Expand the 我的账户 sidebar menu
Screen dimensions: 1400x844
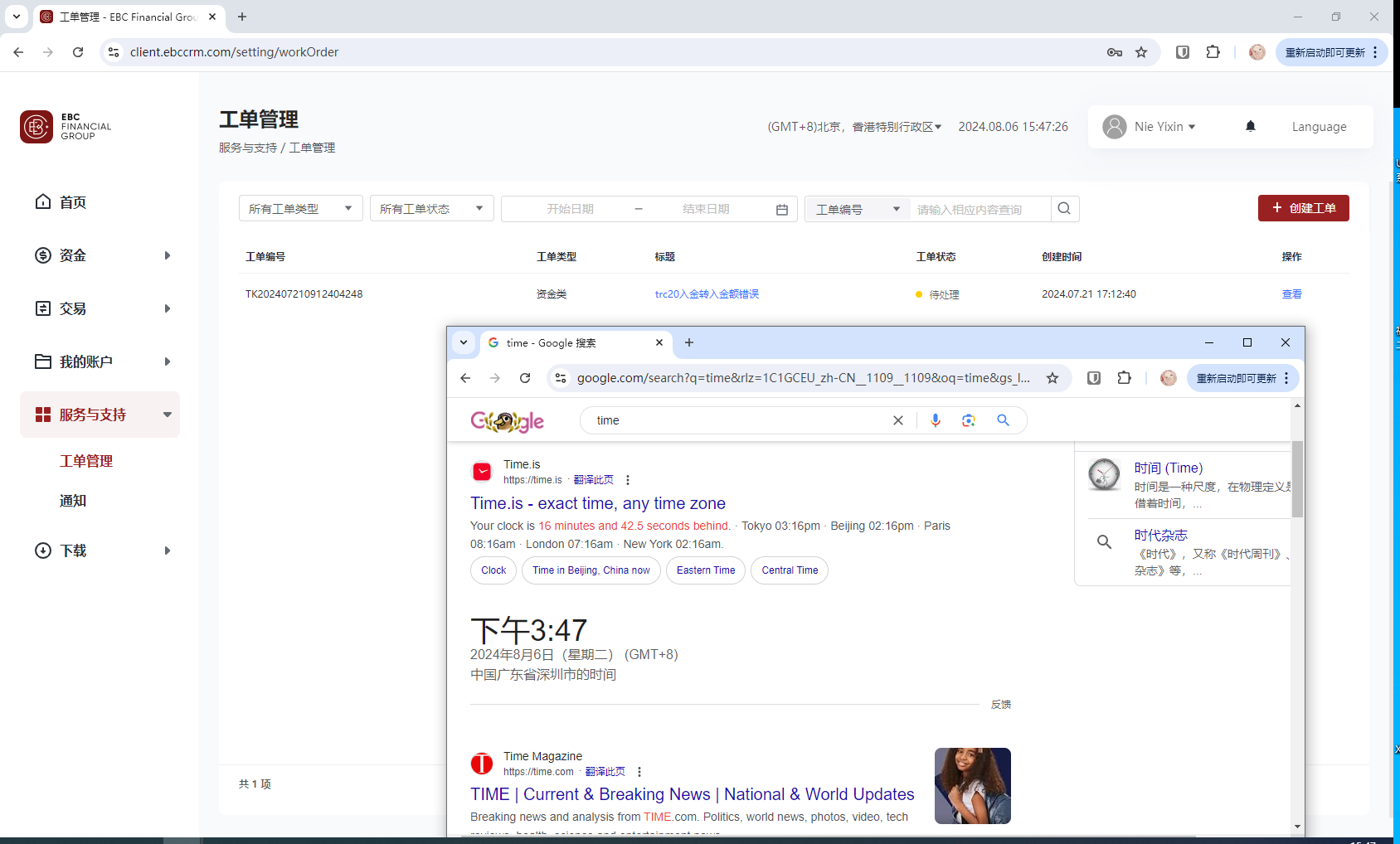coord(101,361)
